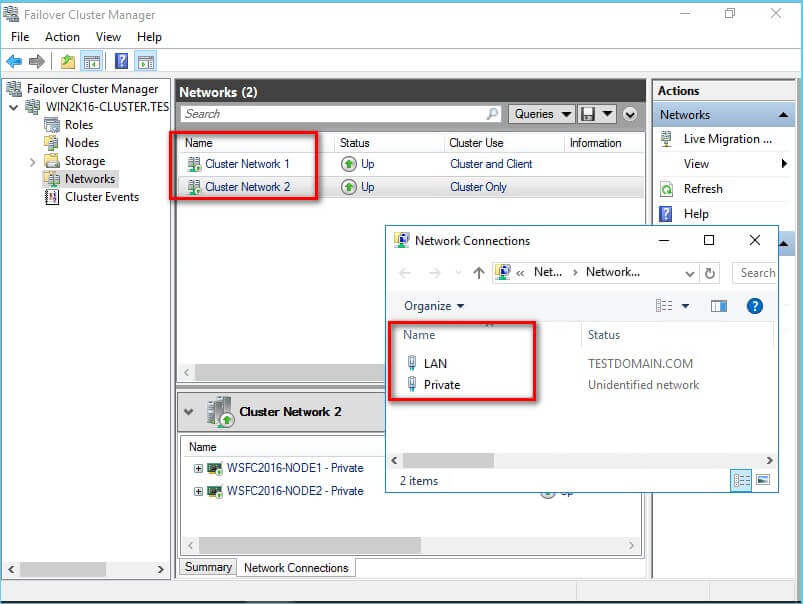Viewport: 803px width, 604px height.
Task: Select the Failover Cluster Manager root tree item
Action: pos(92,89)
